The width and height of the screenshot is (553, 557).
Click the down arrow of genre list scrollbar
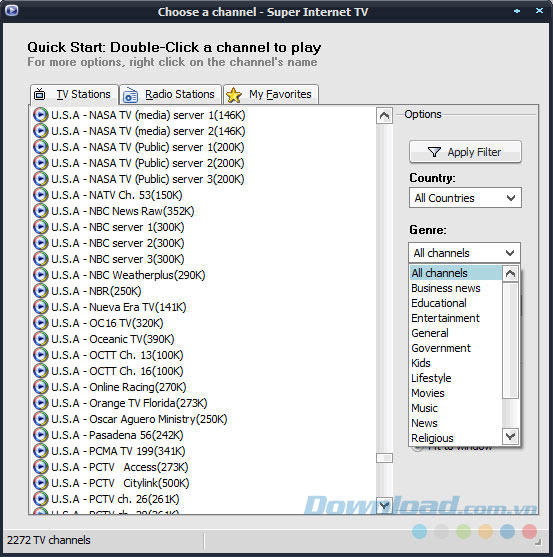coord(510,436)
